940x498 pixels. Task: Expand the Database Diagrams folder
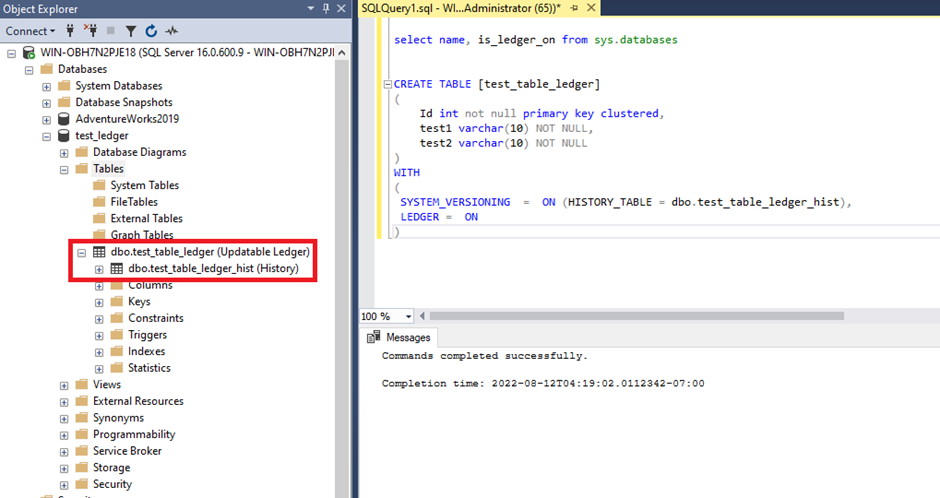click(x=64, y=153)
